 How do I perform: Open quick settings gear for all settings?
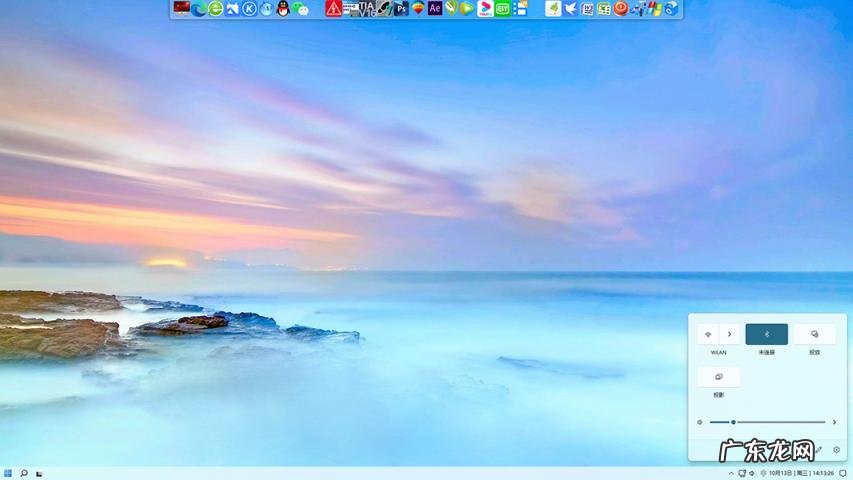point(836,450)
